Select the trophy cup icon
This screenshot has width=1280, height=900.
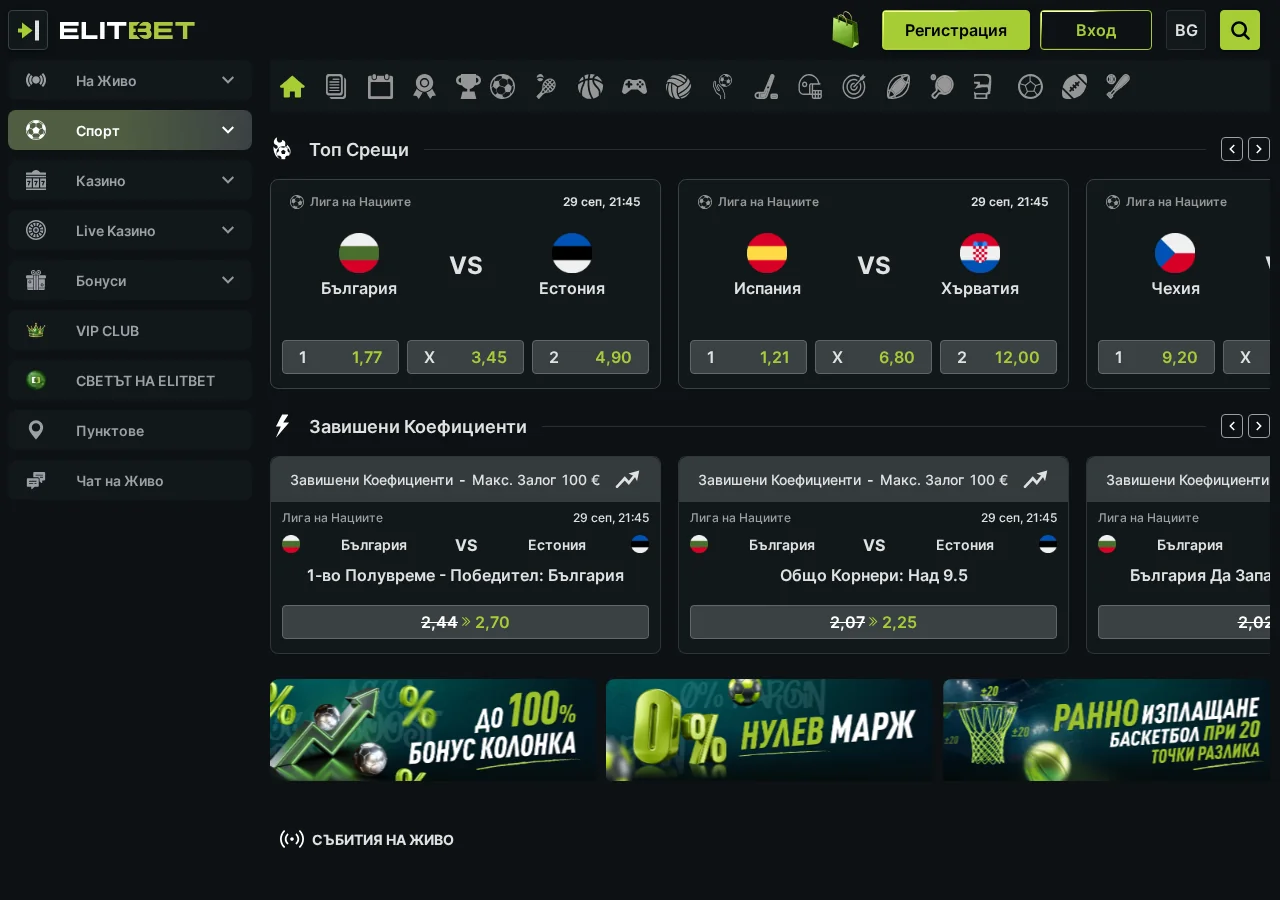pyautogui.click(x=467, y=87)
